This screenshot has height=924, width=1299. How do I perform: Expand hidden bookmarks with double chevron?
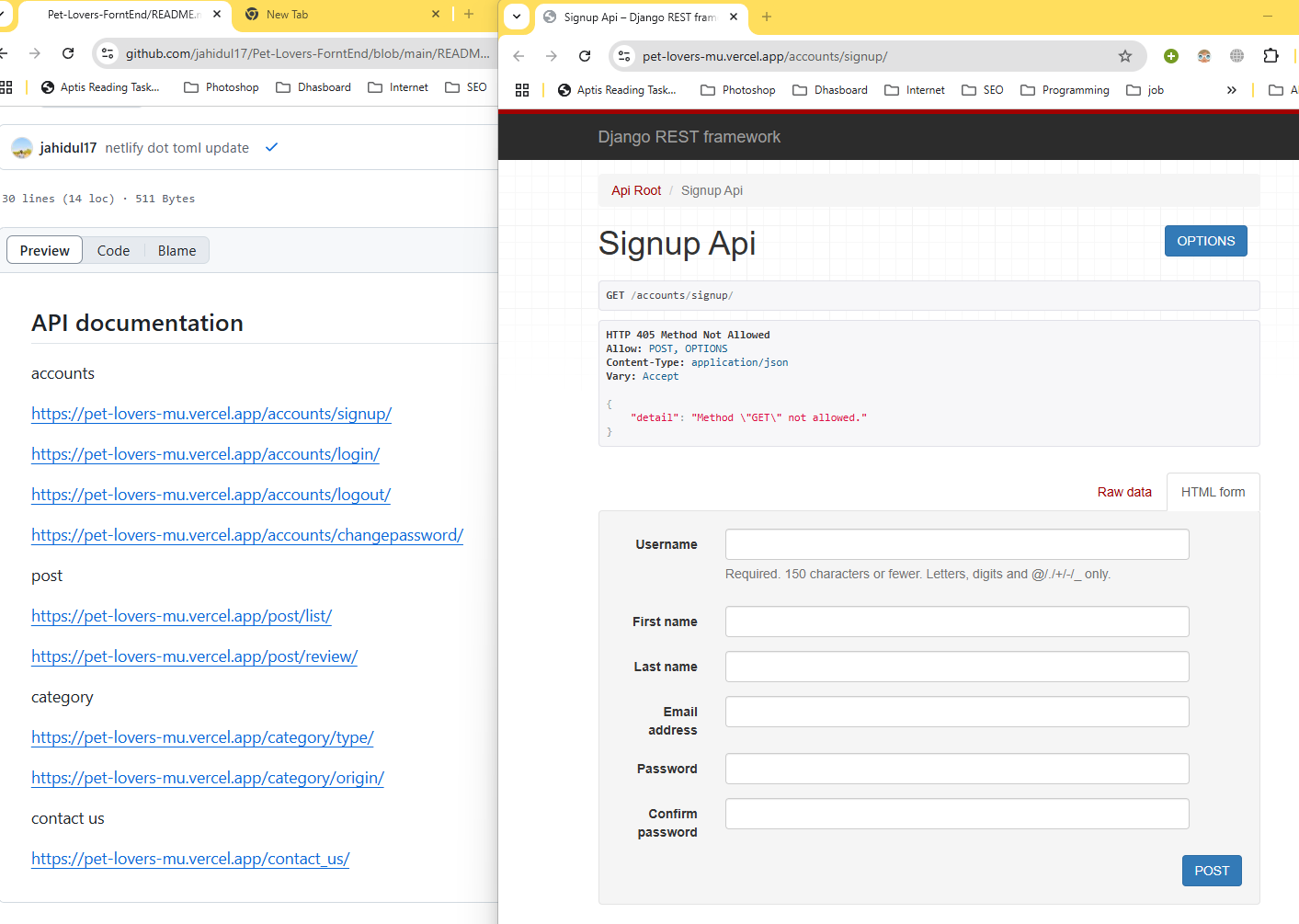(1231, 90)
